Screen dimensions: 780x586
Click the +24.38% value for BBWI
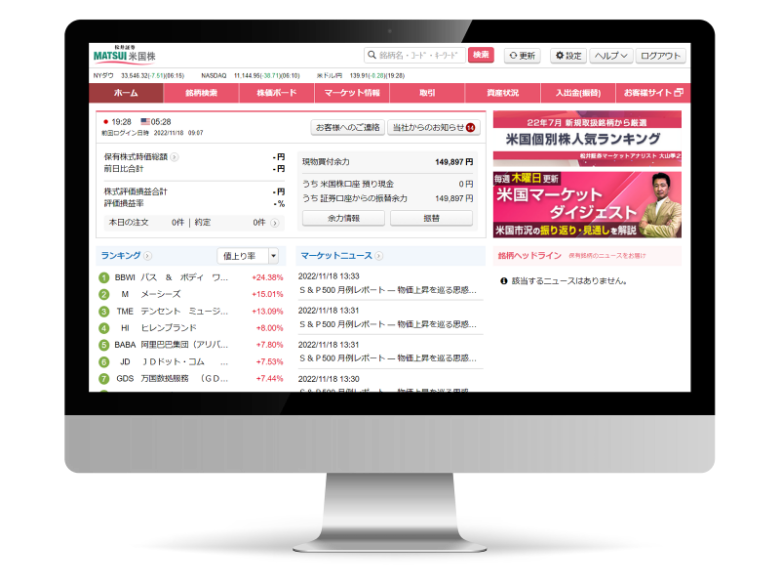click(268, 278)
